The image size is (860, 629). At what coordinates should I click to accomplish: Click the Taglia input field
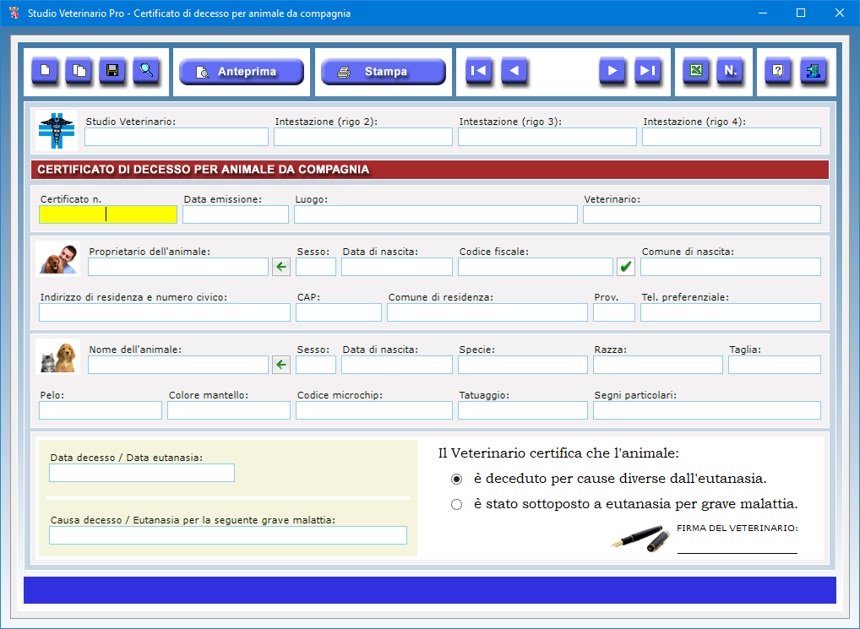click(774, 365)
